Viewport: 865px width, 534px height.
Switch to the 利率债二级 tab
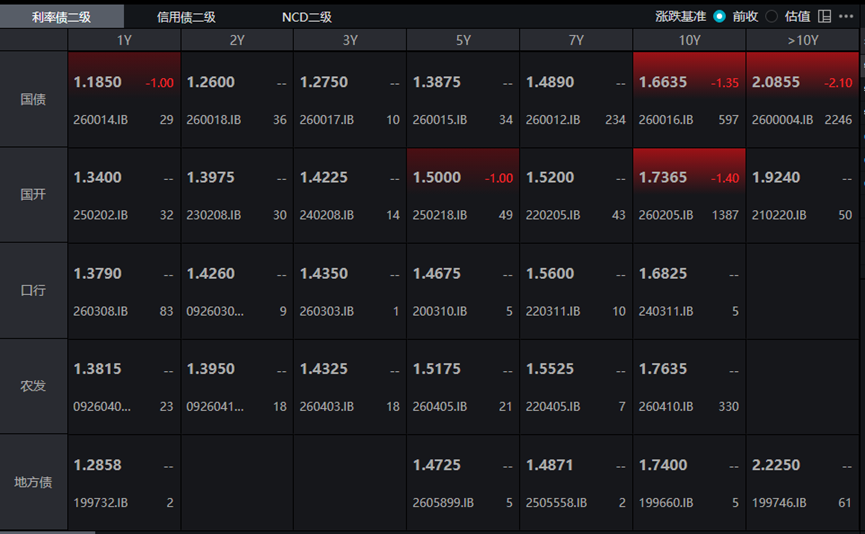click(61, 17)
